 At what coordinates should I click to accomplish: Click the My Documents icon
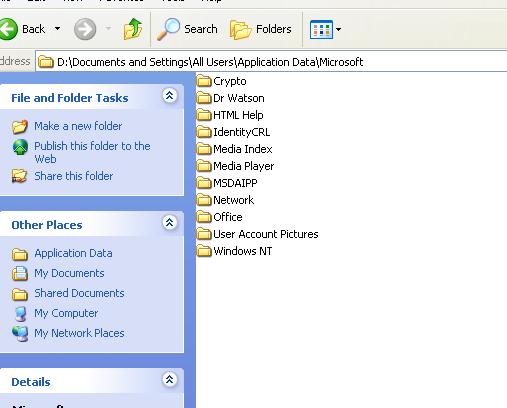coord(20,273)
